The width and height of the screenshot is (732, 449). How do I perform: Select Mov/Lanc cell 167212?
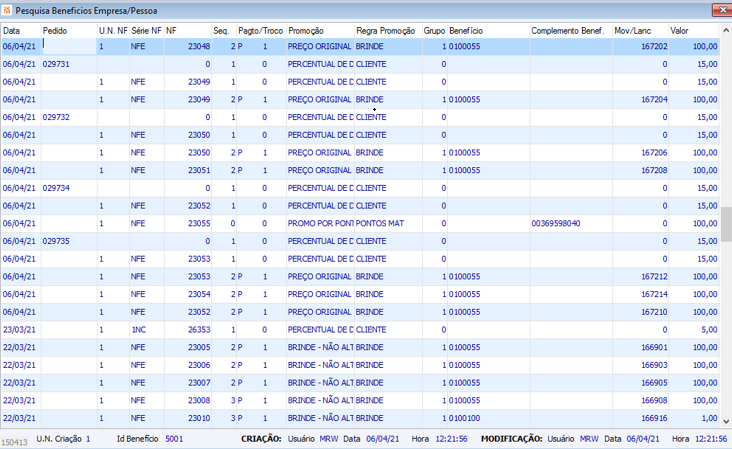(640, 277)
